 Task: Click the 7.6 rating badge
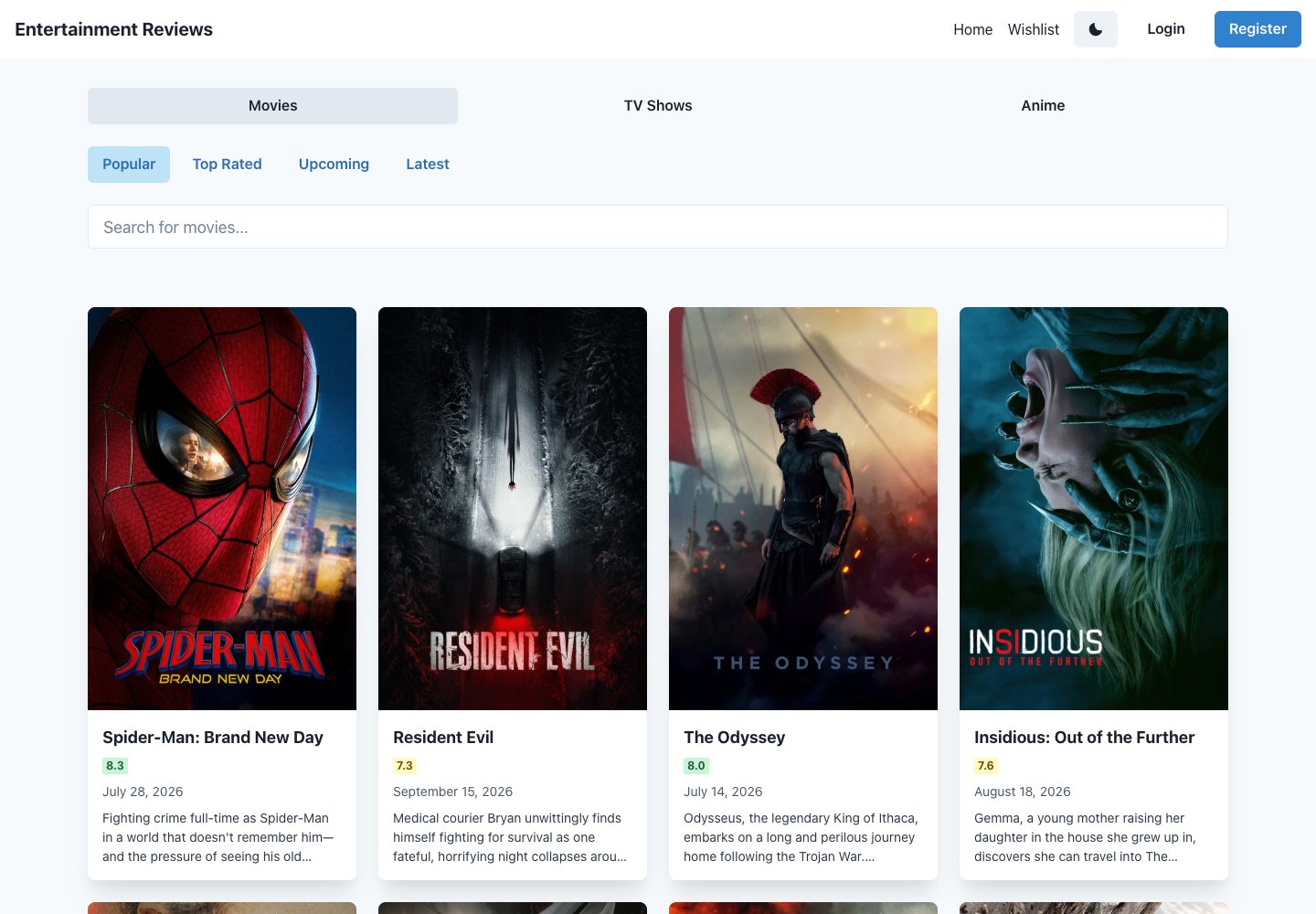click(986, 766)
